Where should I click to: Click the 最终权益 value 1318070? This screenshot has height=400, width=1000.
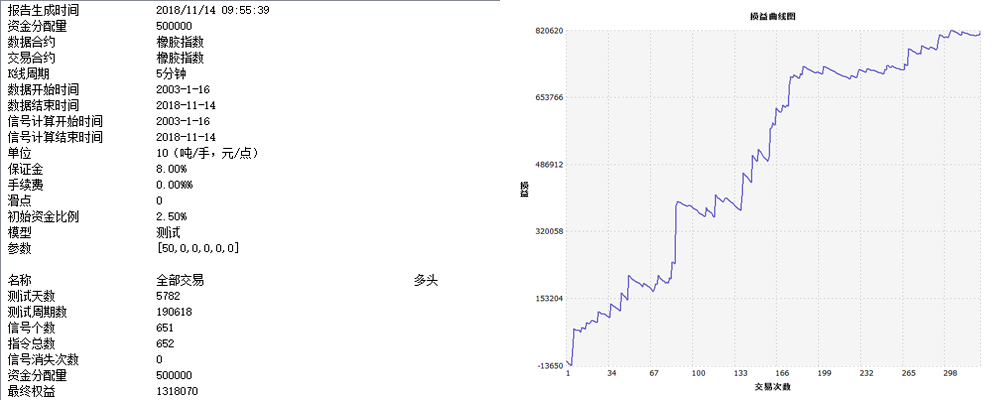(178, 391)
